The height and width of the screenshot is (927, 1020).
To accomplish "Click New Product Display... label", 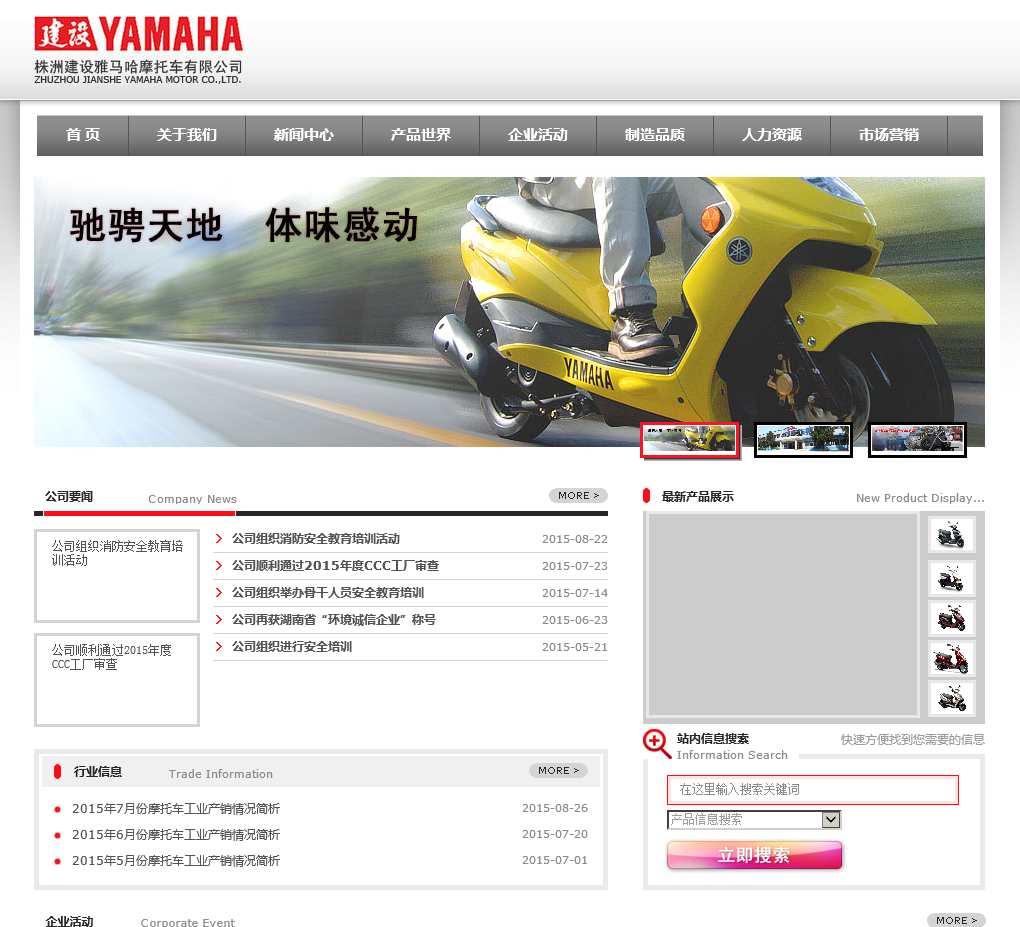I will 920,498.
